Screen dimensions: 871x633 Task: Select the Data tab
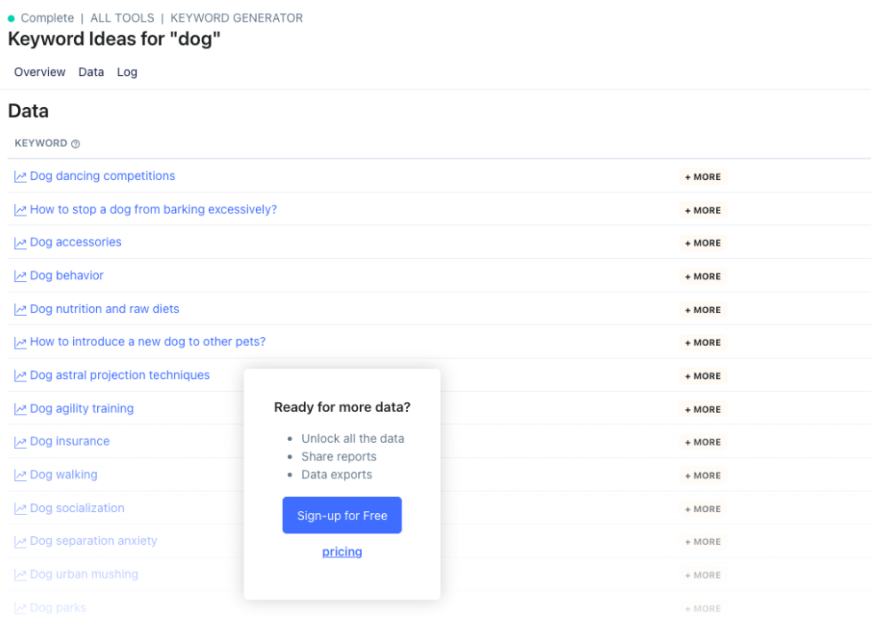pyautogui.click(x=91, y=72)
